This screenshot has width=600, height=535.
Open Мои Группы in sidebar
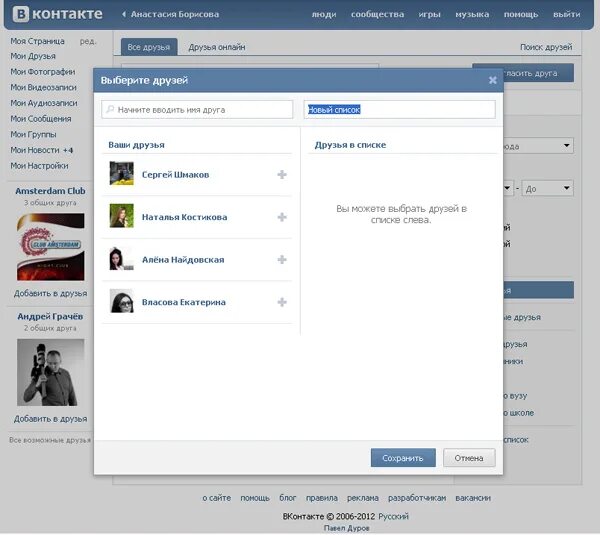pos(33,135)
